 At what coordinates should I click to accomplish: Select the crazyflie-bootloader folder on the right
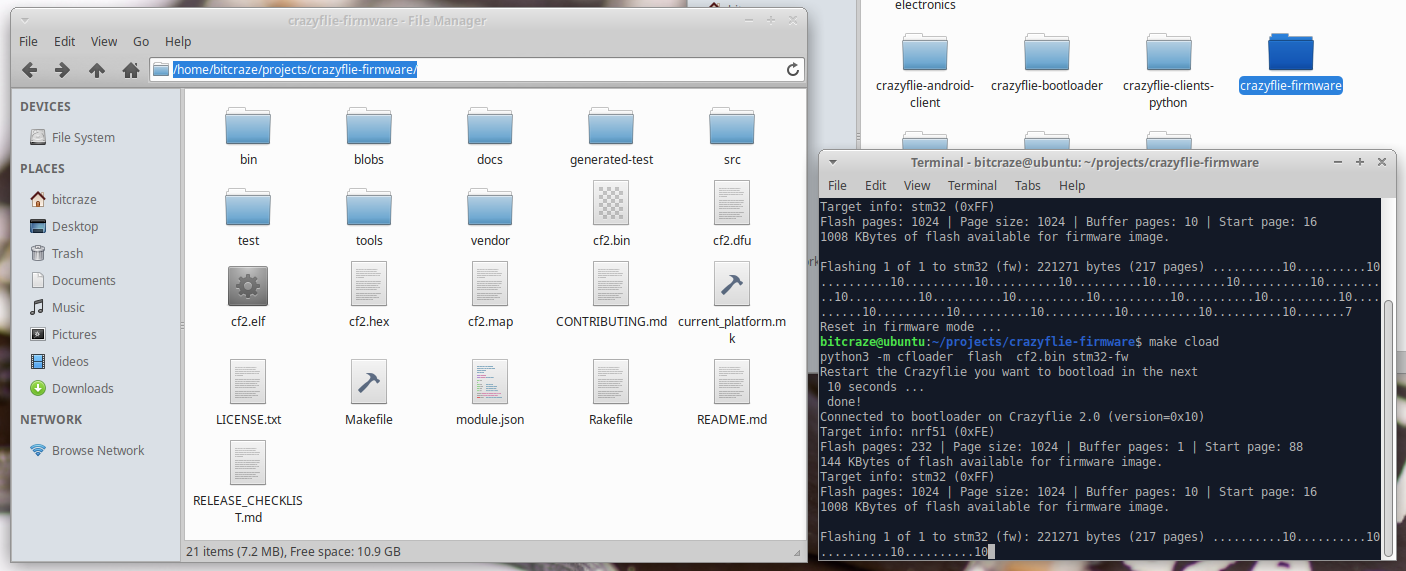coord(1046,56)
